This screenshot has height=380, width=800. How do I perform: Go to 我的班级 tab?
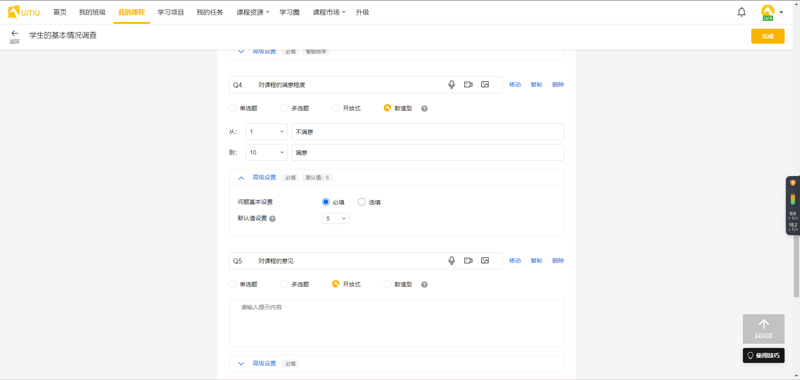coord(92,12)
